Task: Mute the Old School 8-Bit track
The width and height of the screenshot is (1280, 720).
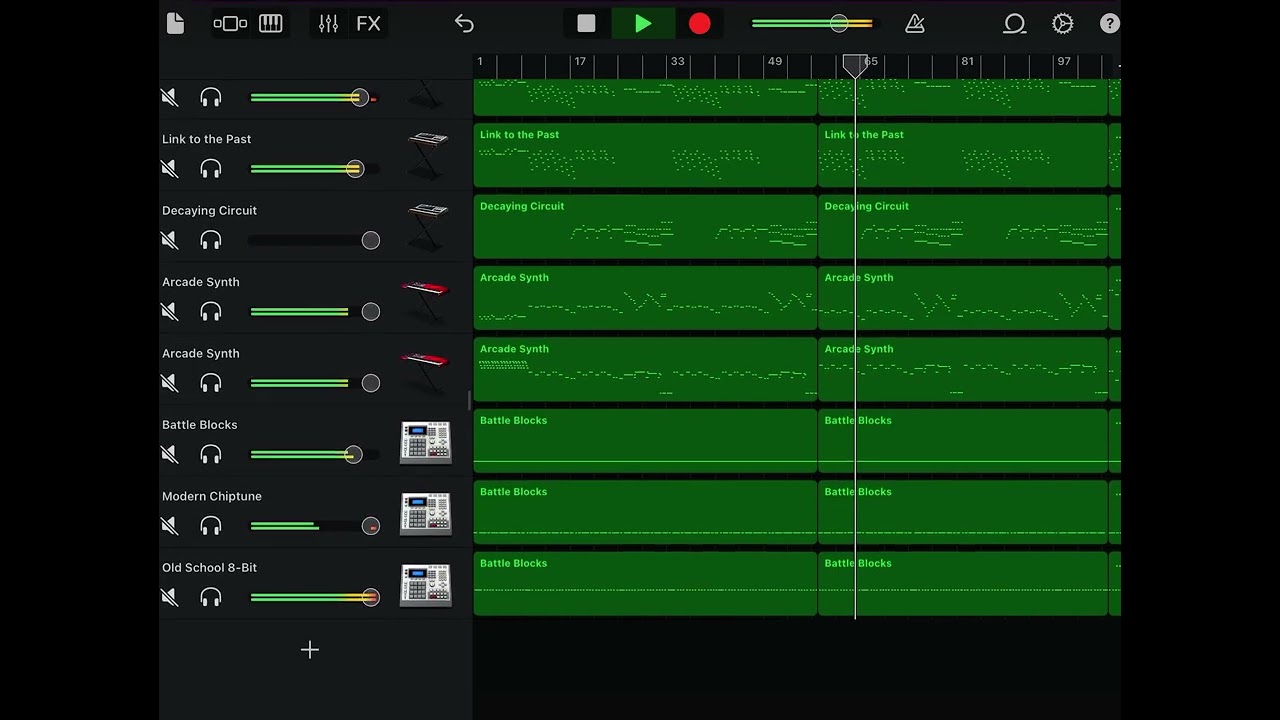Action: 170,597
